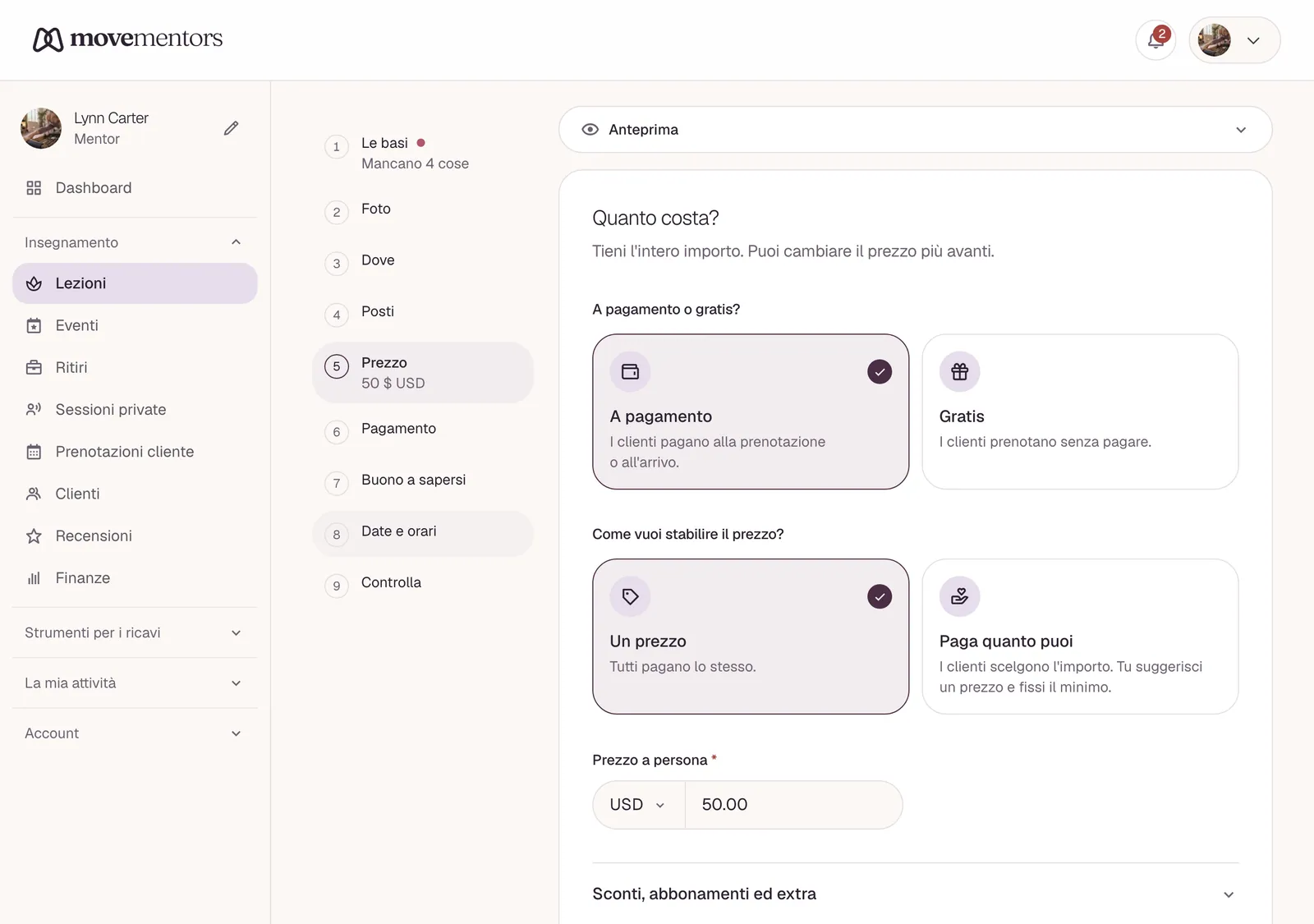Viewport: 1314px width, 924px height.
Task: Expand the Account section
Action: [x=135, y=733]
